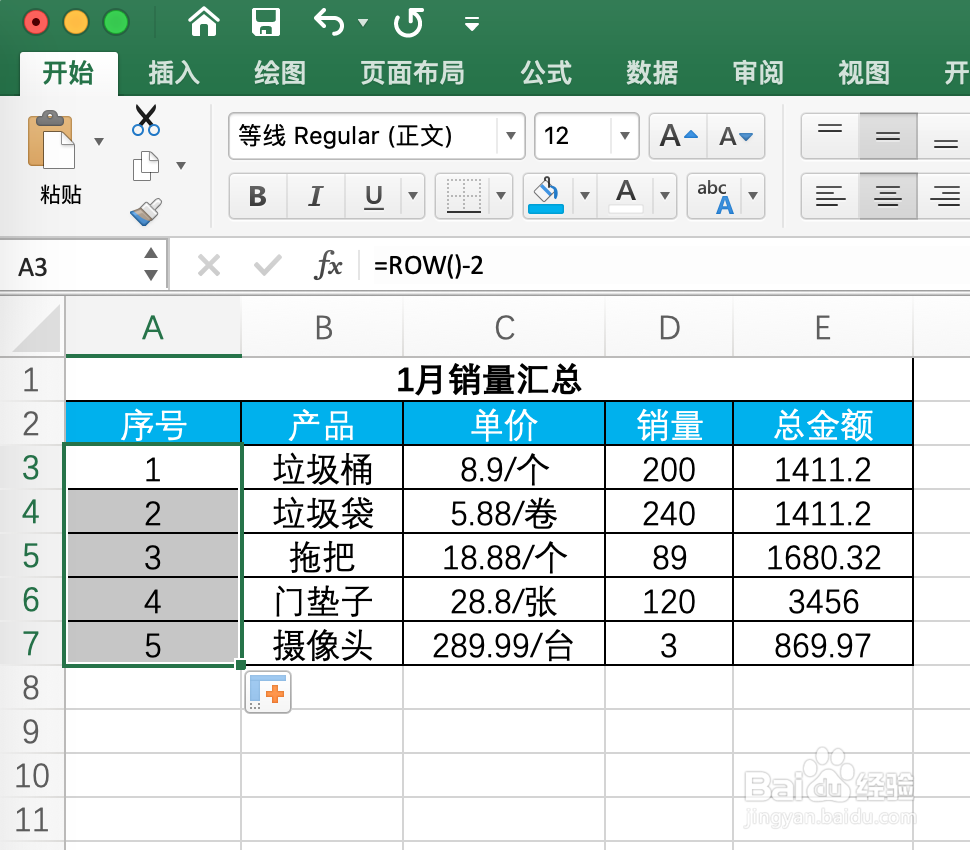Switch to the 数据 ribbon tab
Viewport: 970px width, 850px height.
(651, 72)
